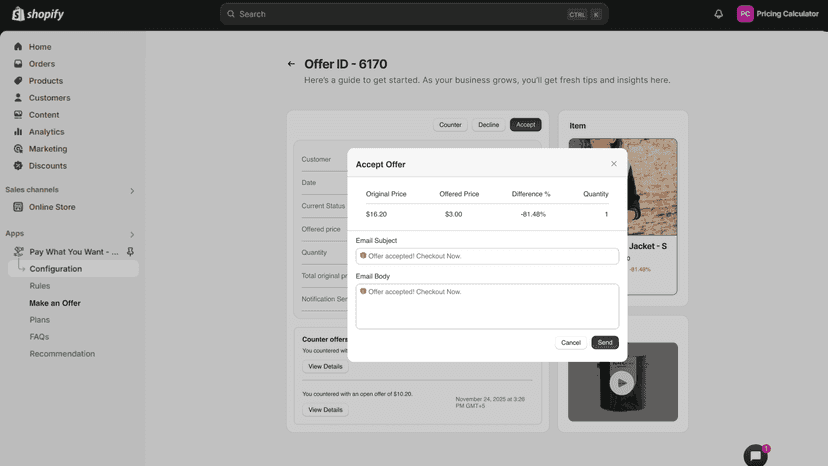828x466 pixels.
Task: View Details of the $10.20 counter offer
Action: [x=325, y=409]
